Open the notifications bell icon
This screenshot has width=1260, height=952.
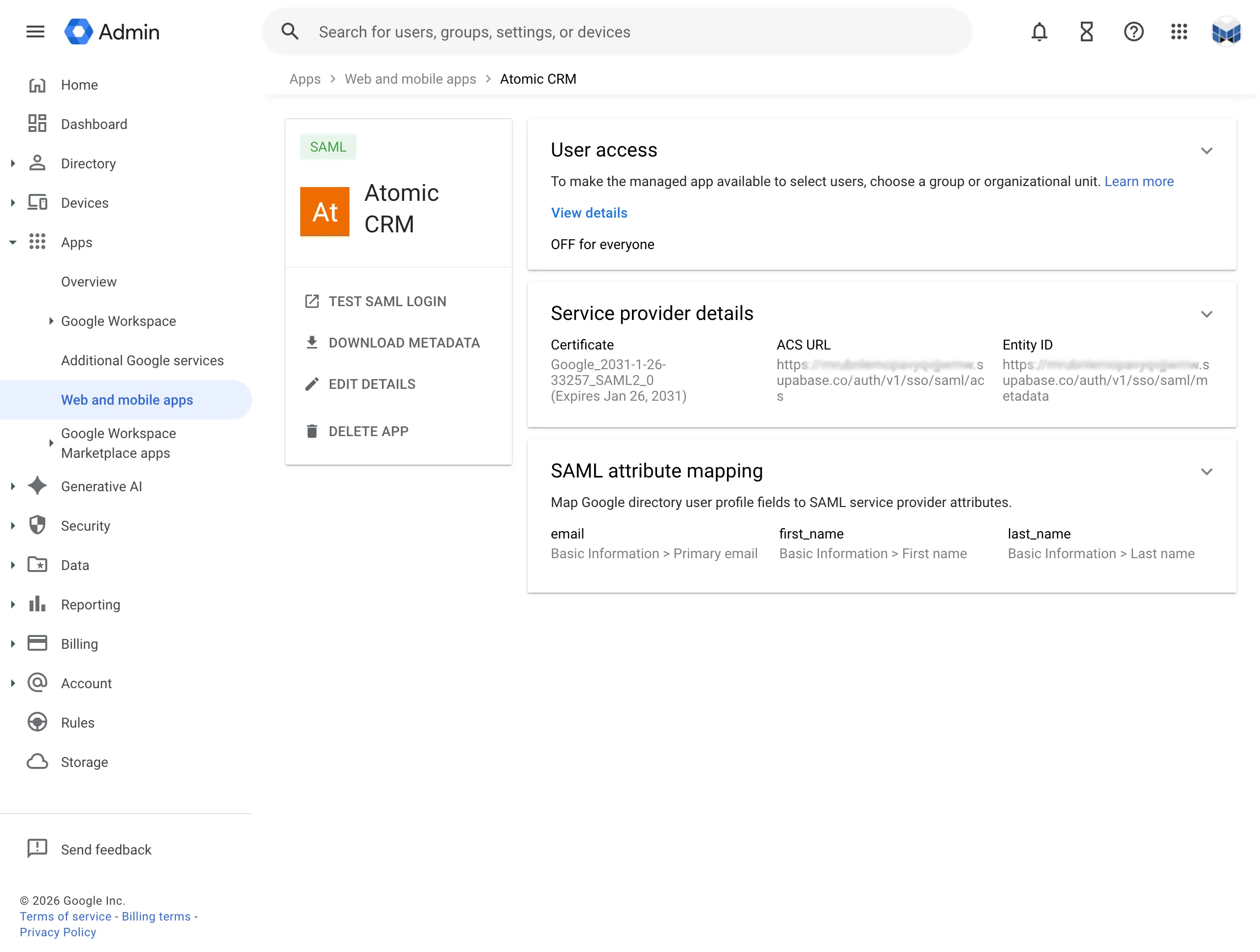(1039, 32)
